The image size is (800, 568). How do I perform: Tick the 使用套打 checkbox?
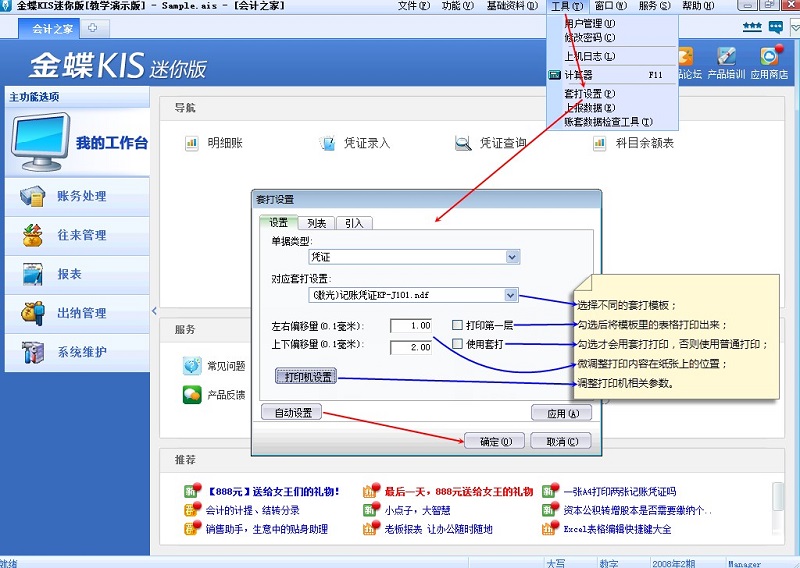click(457, 345)
